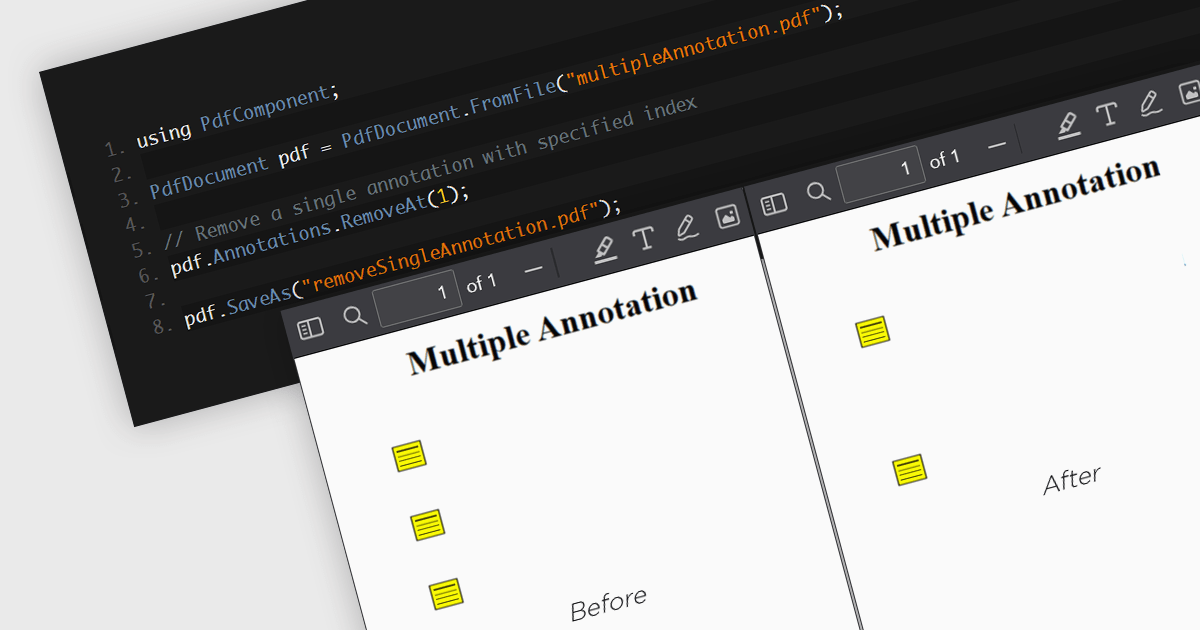
Task: Open the top sticky note in Before document
Action: point(409,456)
